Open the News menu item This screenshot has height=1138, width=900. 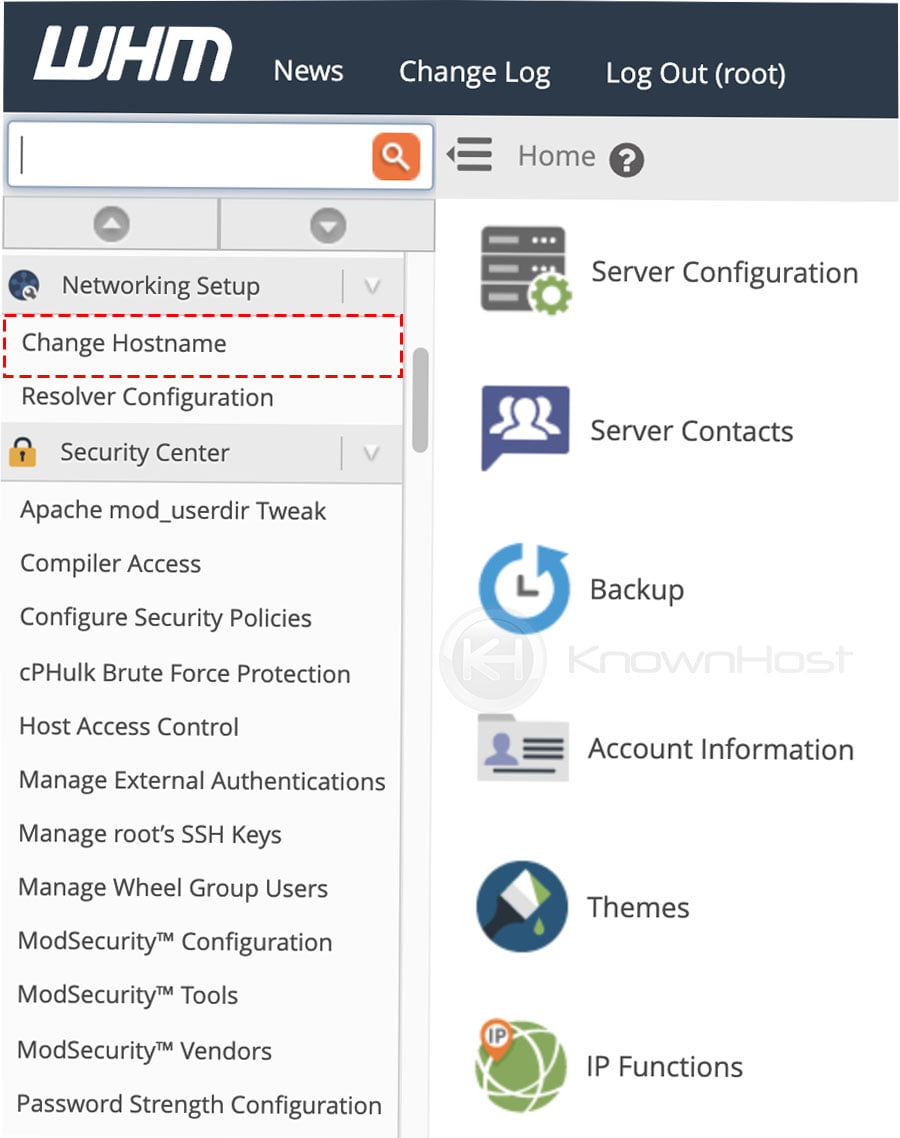[308, 70]
